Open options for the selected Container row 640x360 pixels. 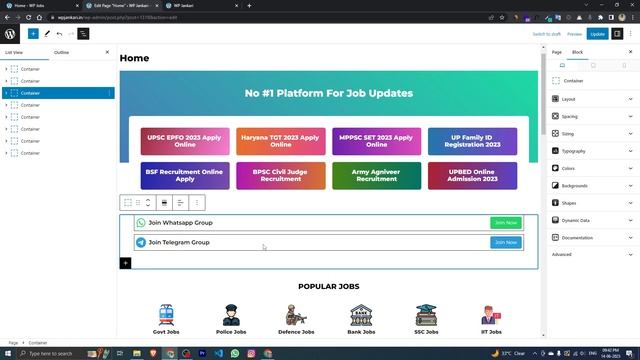pyautogui.click(x=109, y=93)
